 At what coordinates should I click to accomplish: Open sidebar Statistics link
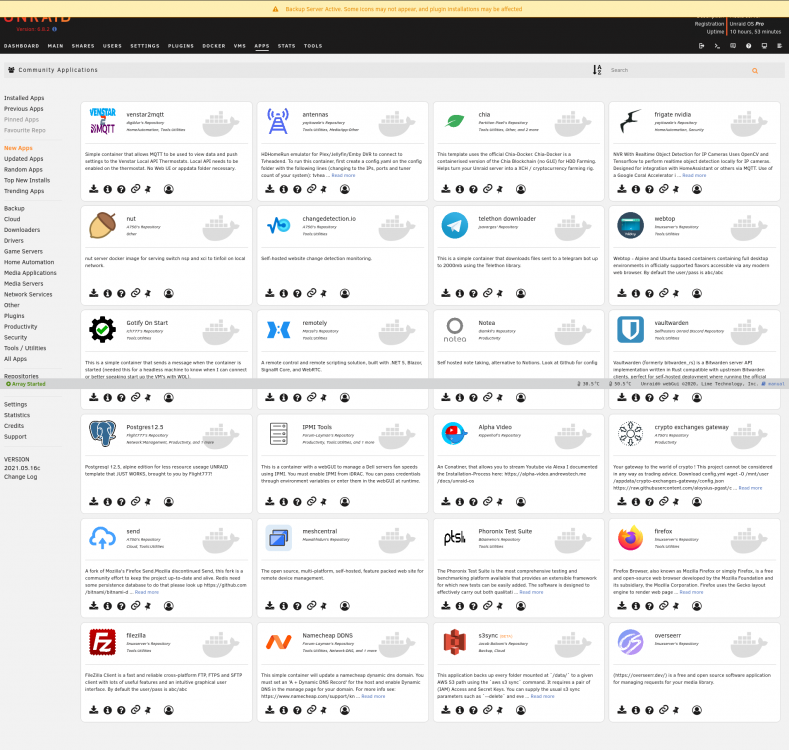[17, 415]
